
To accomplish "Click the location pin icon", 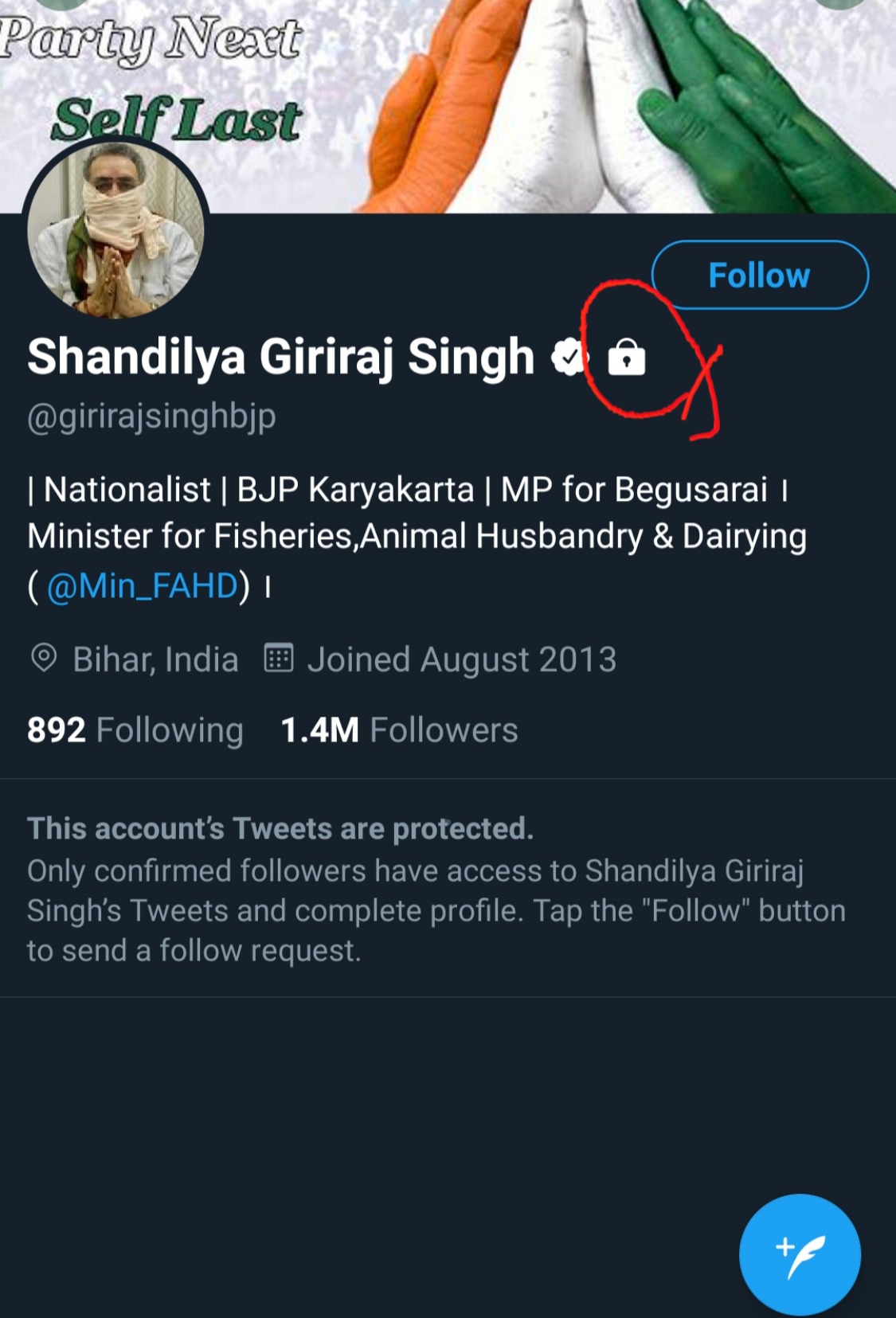I will [x=44, y=659].
